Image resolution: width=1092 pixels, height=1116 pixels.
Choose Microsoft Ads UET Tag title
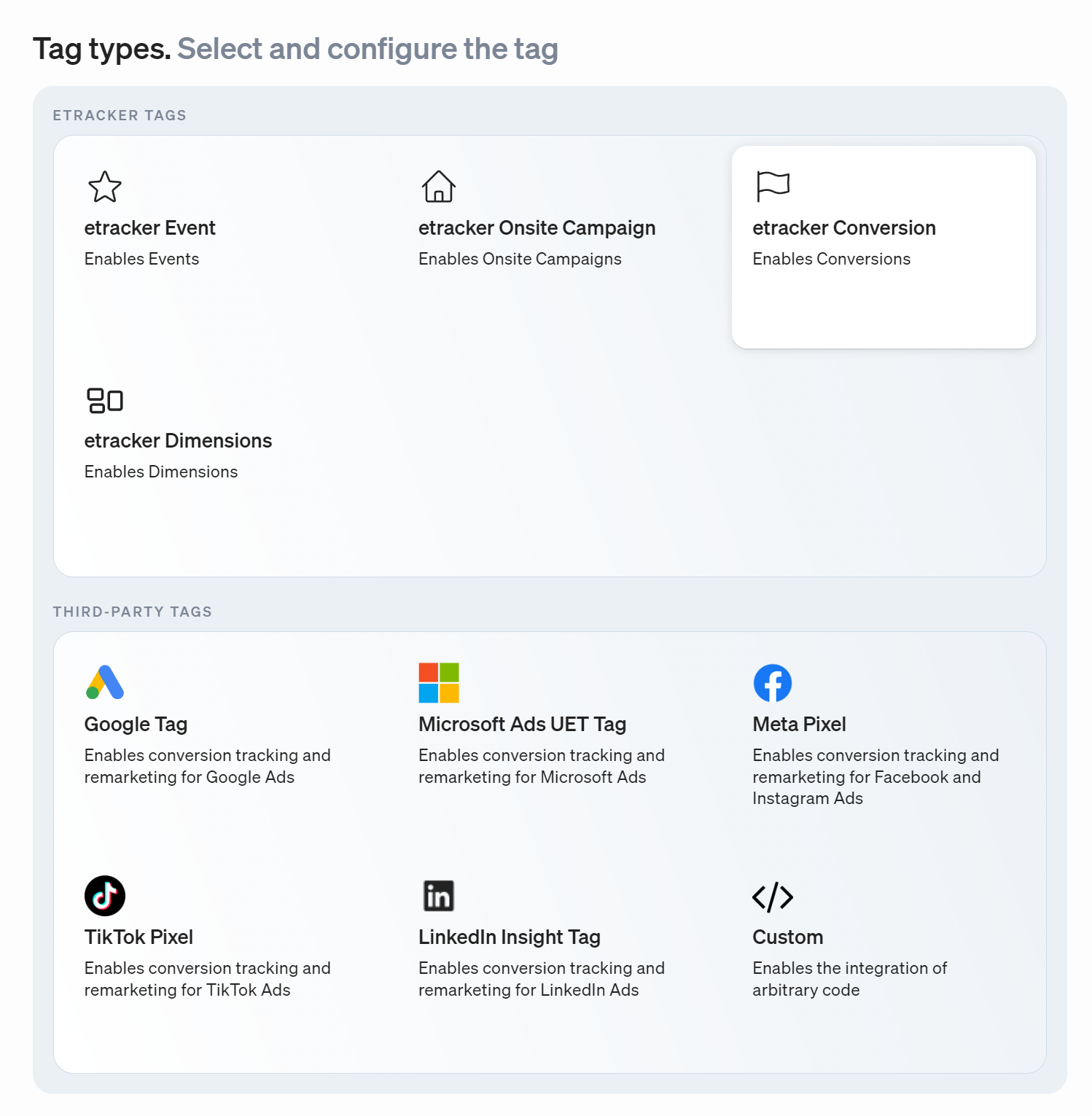point(523,725)
